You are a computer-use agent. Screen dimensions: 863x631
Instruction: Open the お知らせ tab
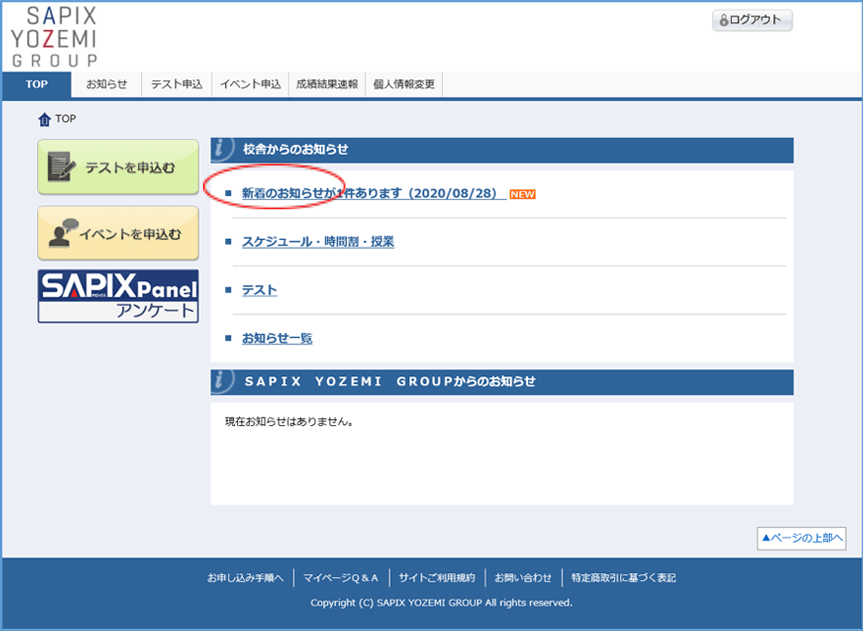click(x=107, y=85)
